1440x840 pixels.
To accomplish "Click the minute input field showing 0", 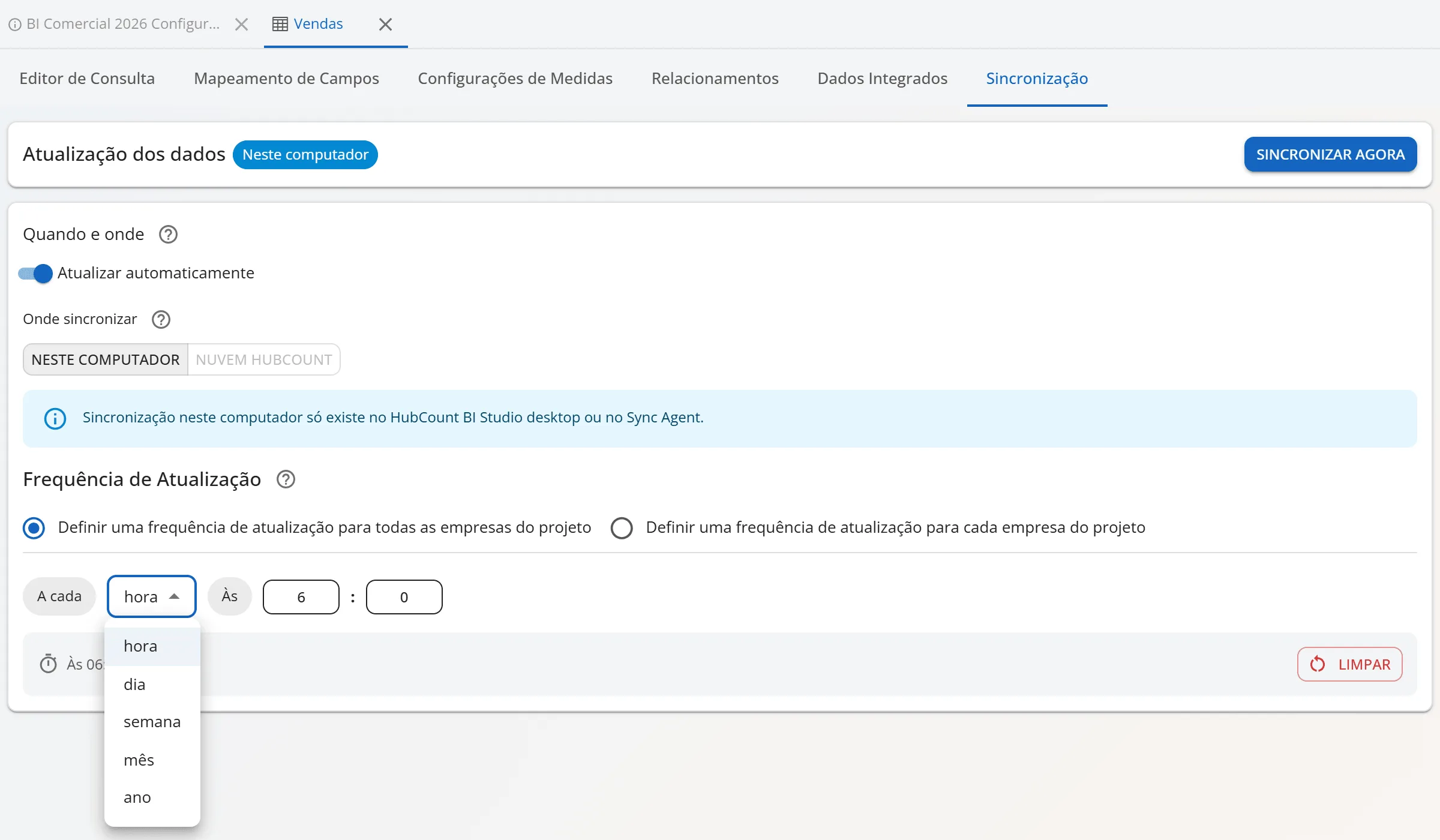I will [x=404, y=597].
